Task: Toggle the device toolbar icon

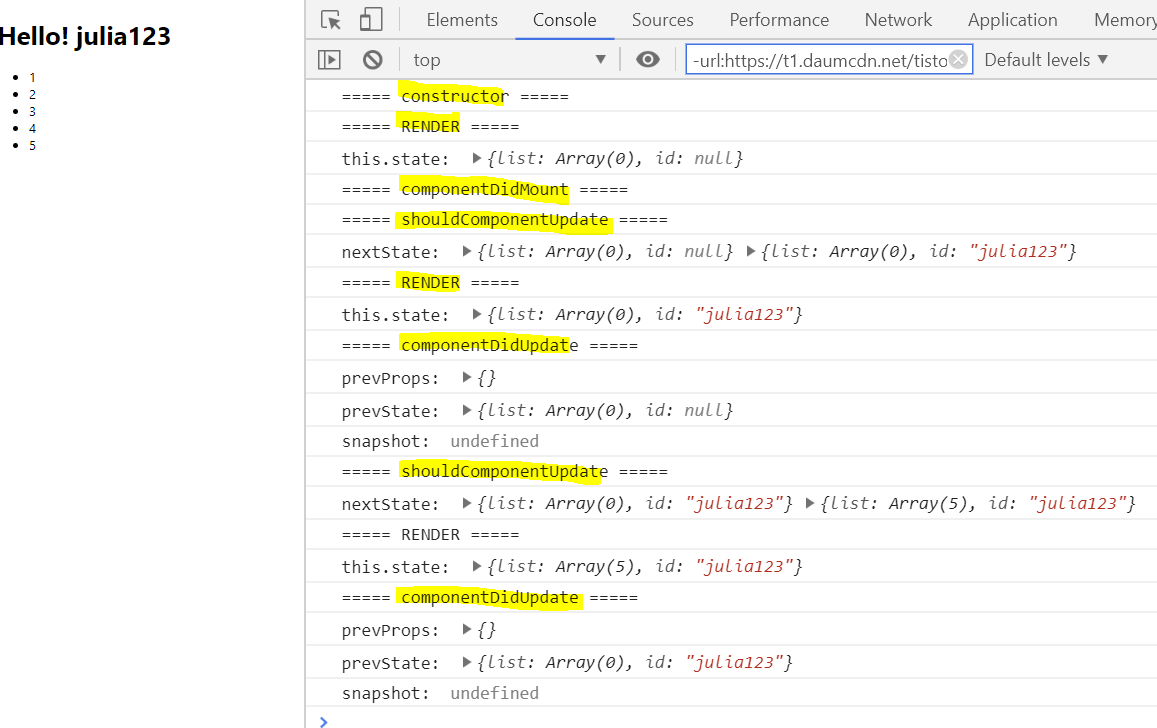Action: (371, 20)
